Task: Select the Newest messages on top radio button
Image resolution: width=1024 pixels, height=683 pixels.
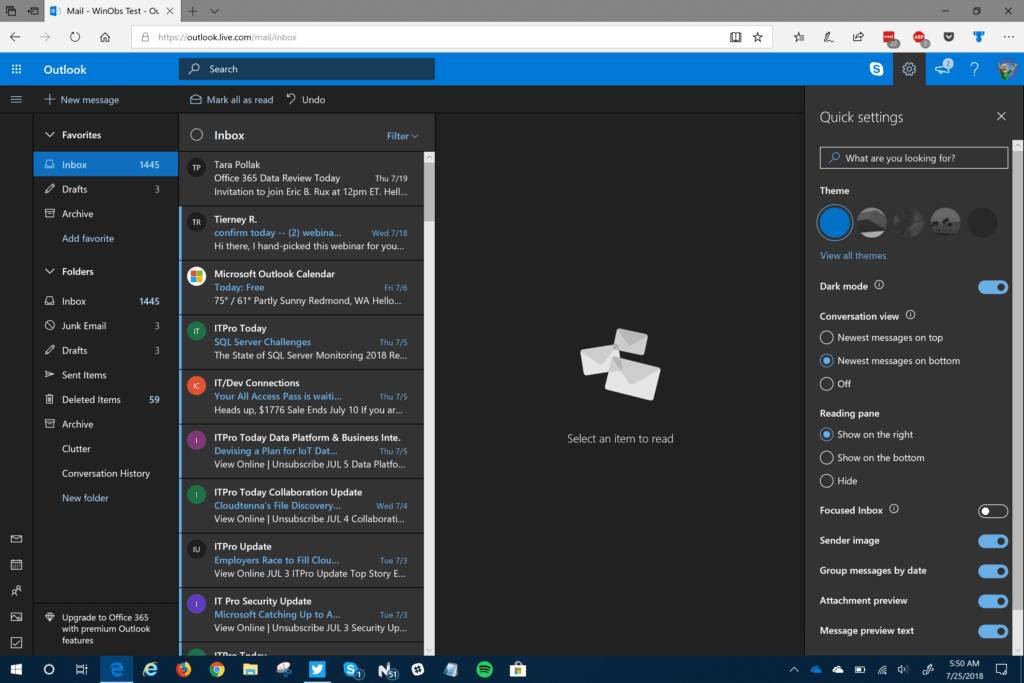Action: click(x=828, y=337)
